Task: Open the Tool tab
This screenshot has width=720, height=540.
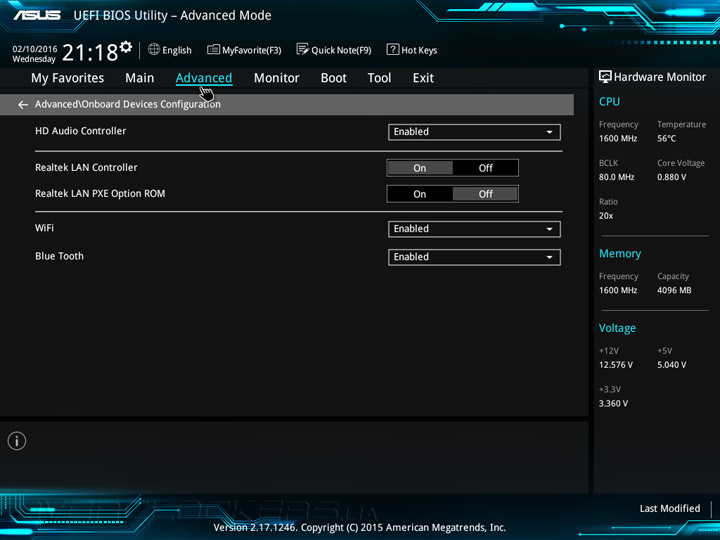Action: tap(379, 78)
